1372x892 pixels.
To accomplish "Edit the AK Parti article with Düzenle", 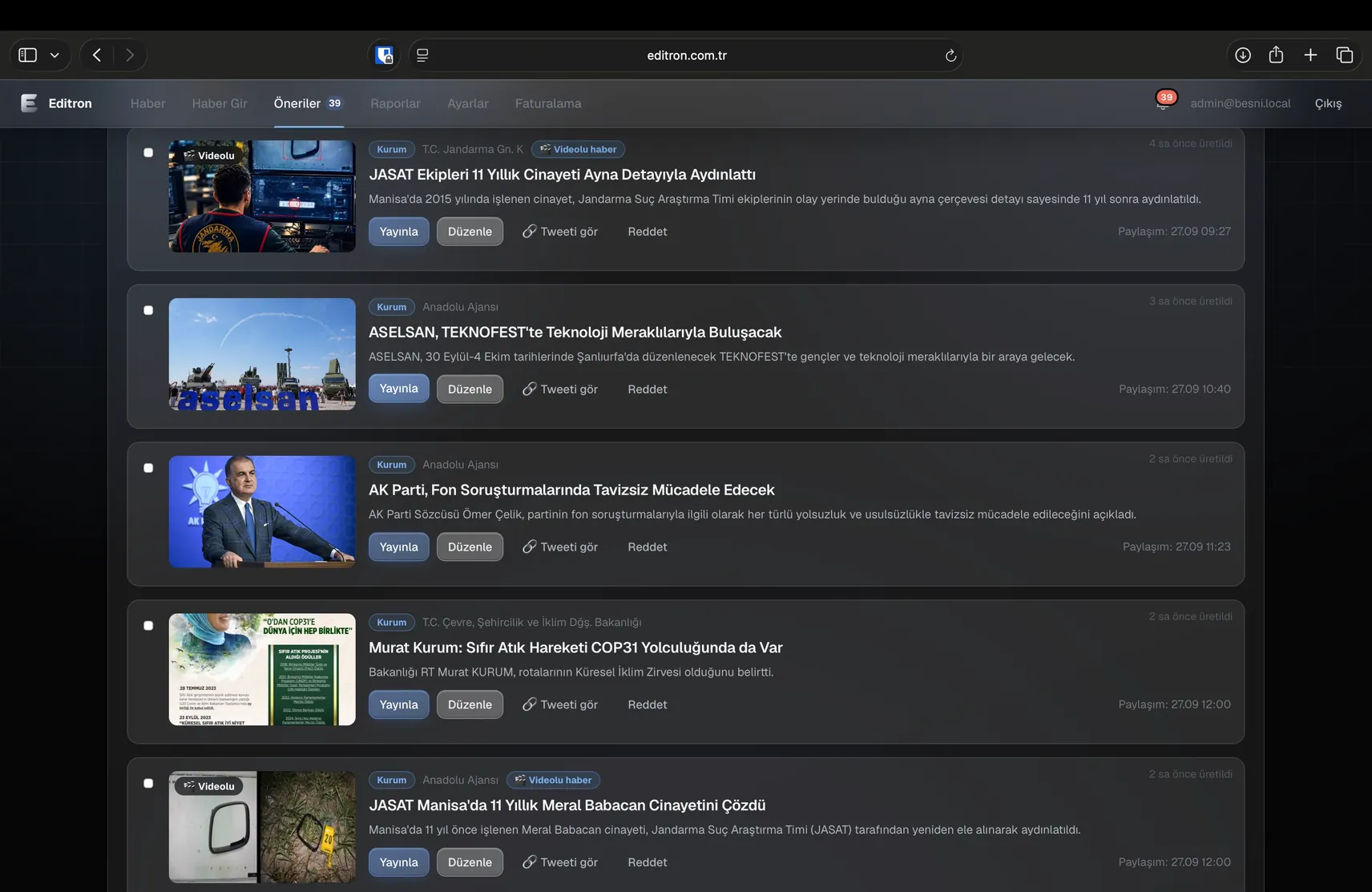I will coord(470,547).
